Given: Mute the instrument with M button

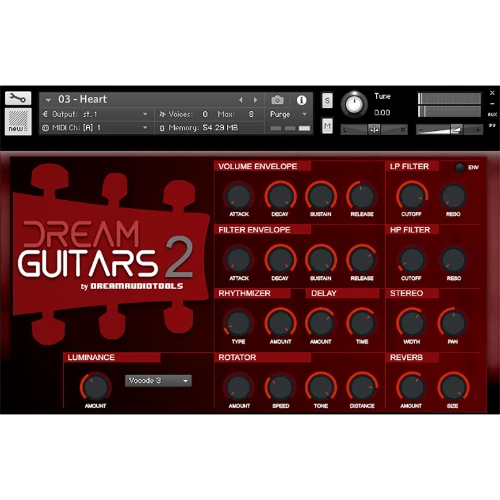Looking at the screenshot, I should point(327,126).
